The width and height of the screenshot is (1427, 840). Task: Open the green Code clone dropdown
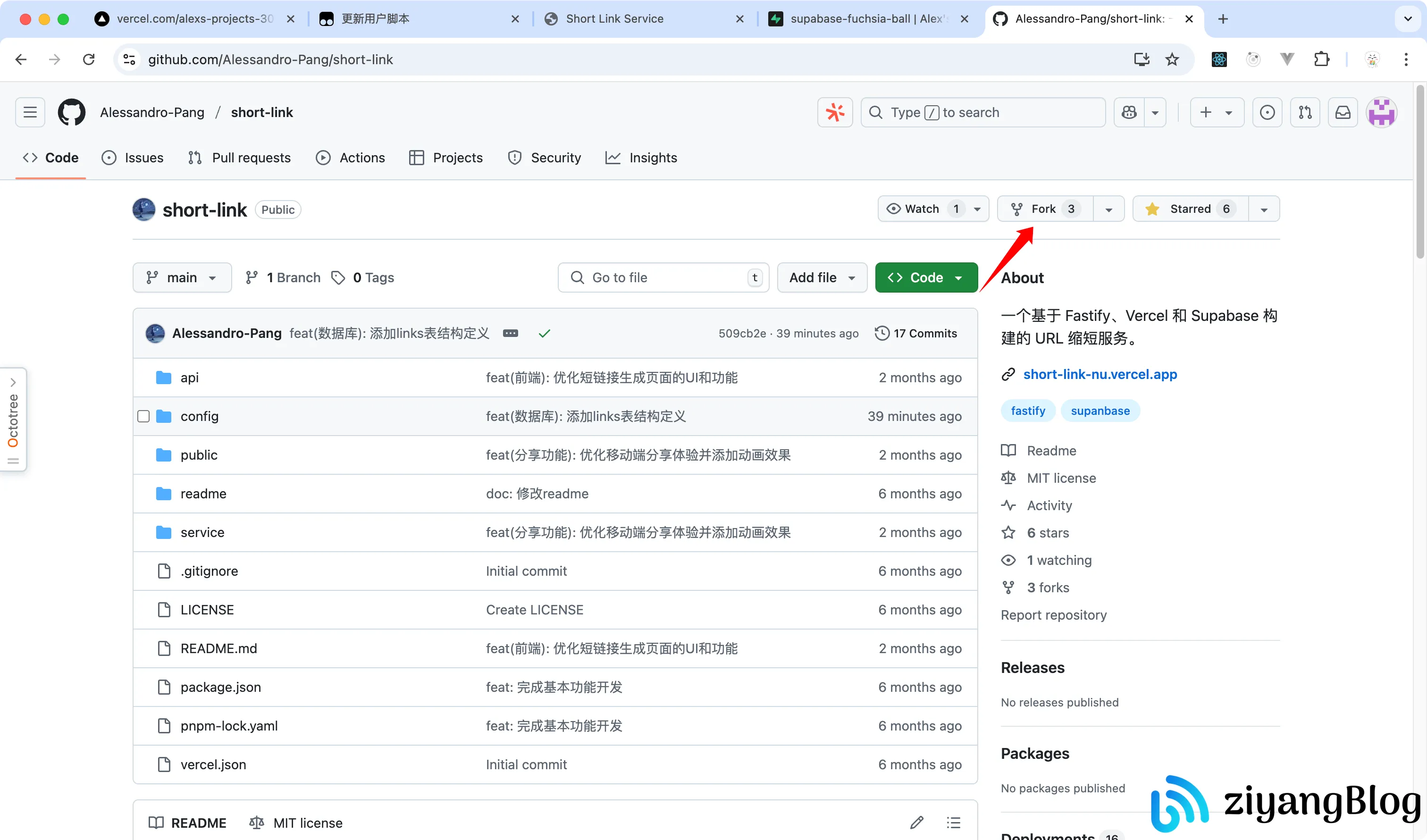(x=926, y=277)
